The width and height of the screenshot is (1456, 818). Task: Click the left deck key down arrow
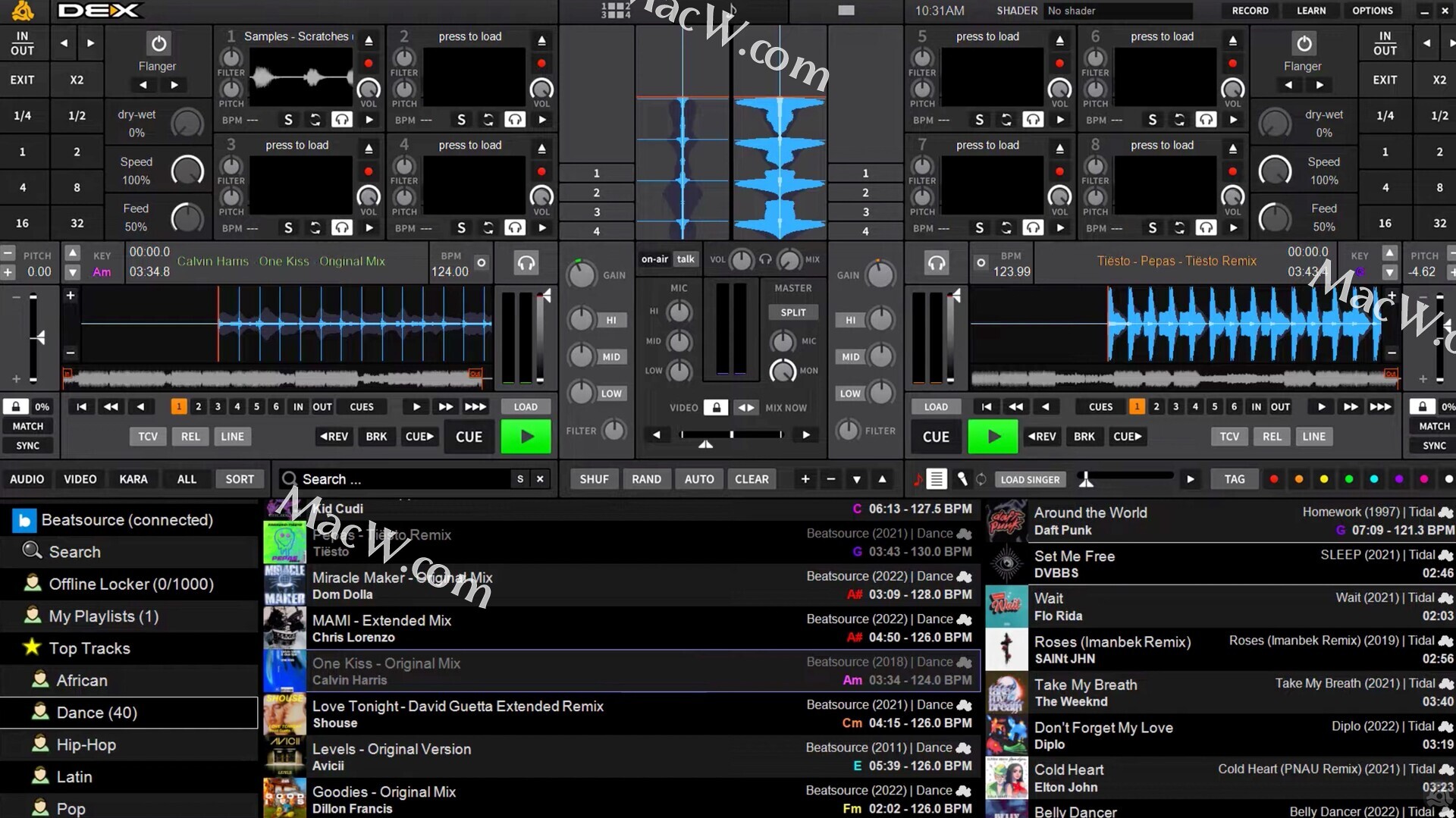pyautogui.click(x=73, y=271)
